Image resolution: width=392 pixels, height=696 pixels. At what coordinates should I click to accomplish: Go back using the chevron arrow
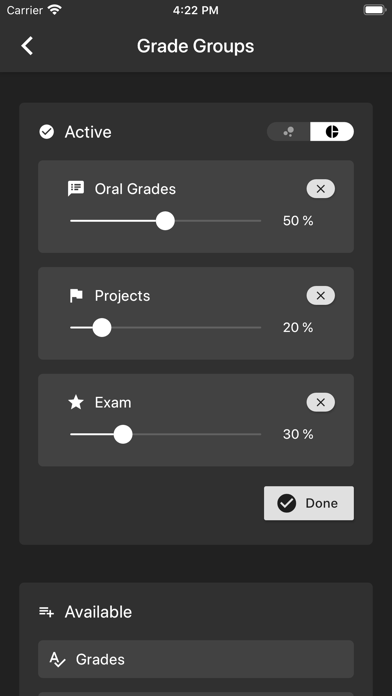[x=27, y=46]
